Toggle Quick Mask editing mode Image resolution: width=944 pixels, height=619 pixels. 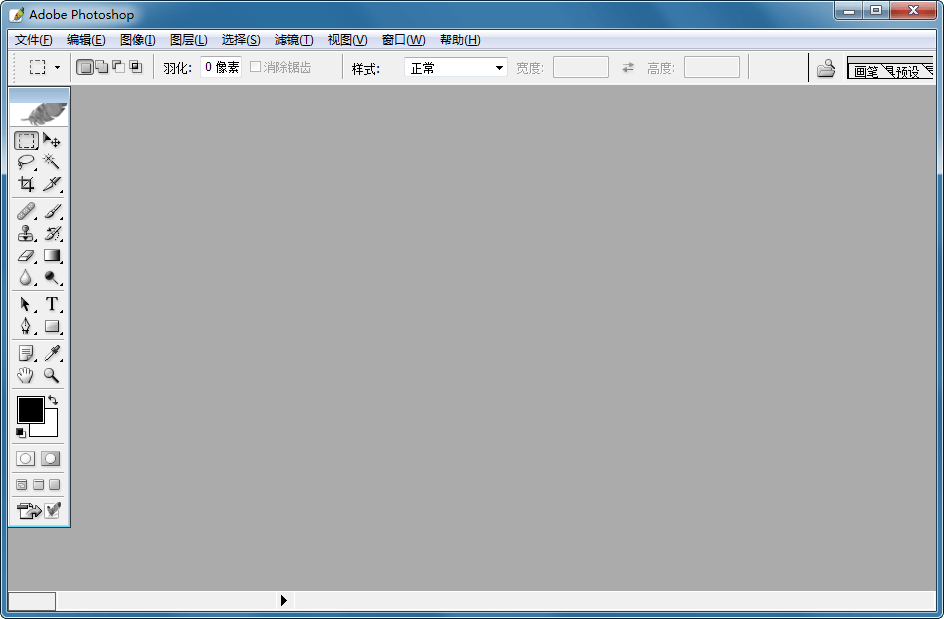52,457
